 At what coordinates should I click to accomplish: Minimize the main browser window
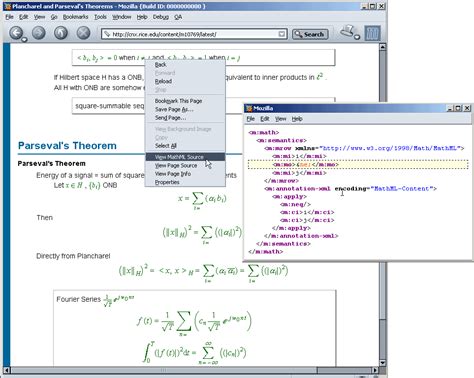pos(365,6)
